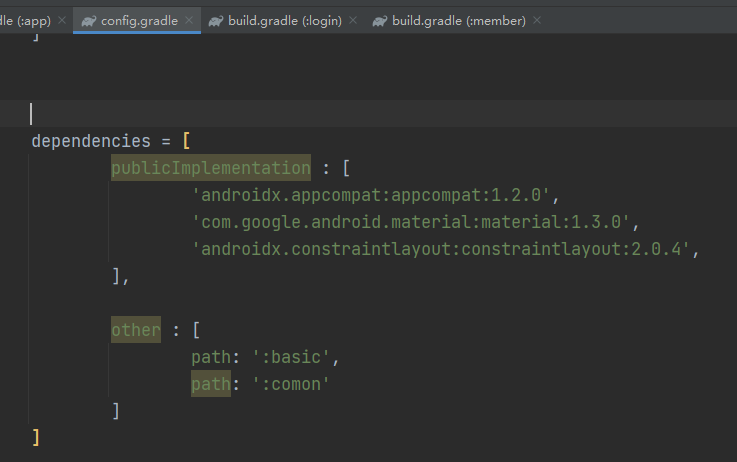737x462 pixels.
Task: Open the build.gradle (:login) tab
Action: (x=285, y=21)
